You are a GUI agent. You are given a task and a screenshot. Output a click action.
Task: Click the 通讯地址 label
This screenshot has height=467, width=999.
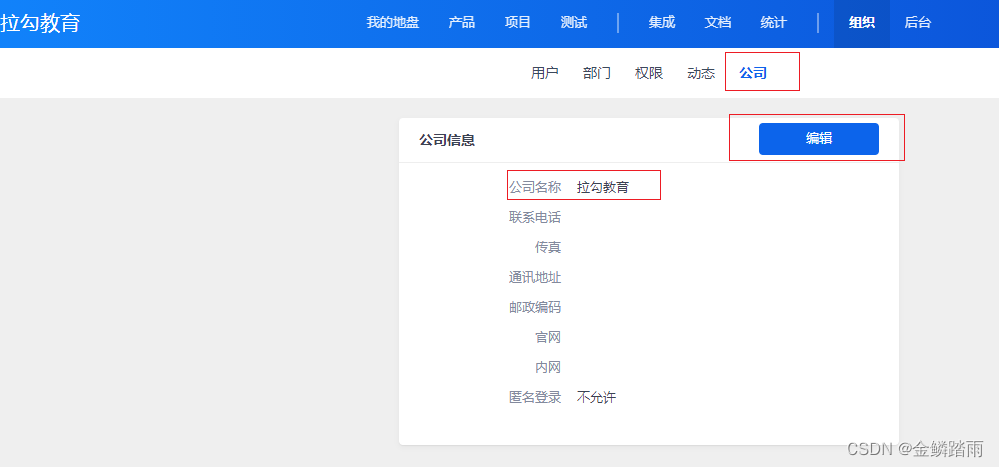coord(535,277)
